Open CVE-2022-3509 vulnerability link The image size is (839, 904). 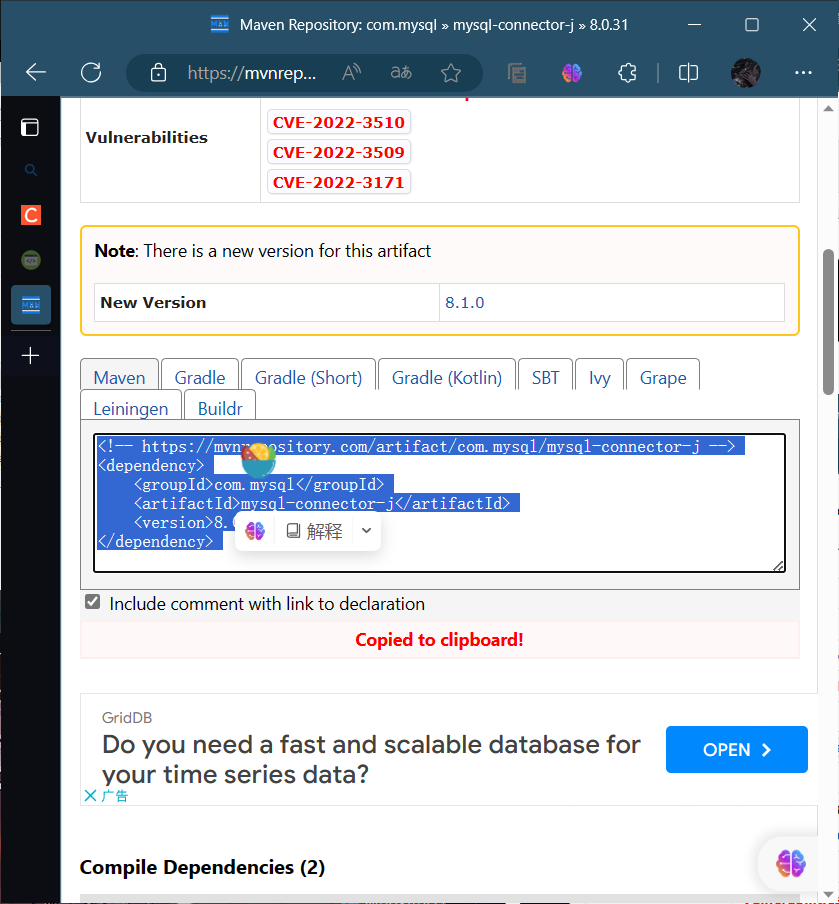tap(339, 152)
